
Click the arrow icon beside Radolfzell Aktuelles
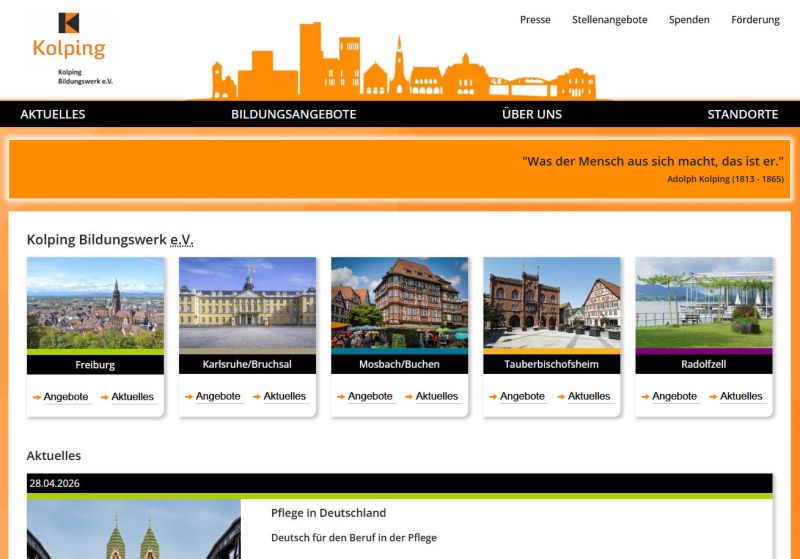(713, 397)
